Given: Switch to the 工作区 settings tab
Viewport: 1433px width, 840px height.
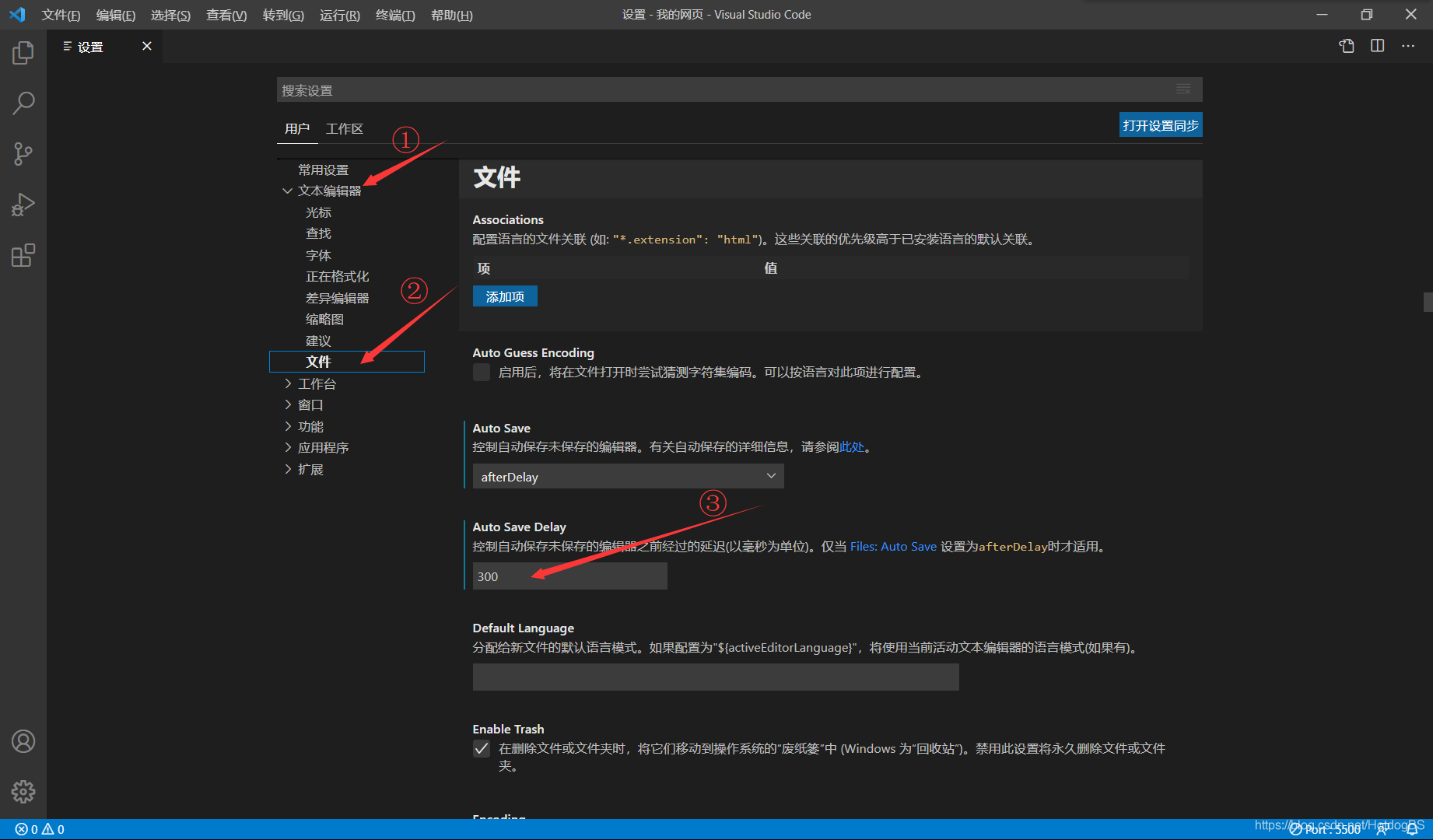Looking at the screenshot, I should (x=345, y=128).
